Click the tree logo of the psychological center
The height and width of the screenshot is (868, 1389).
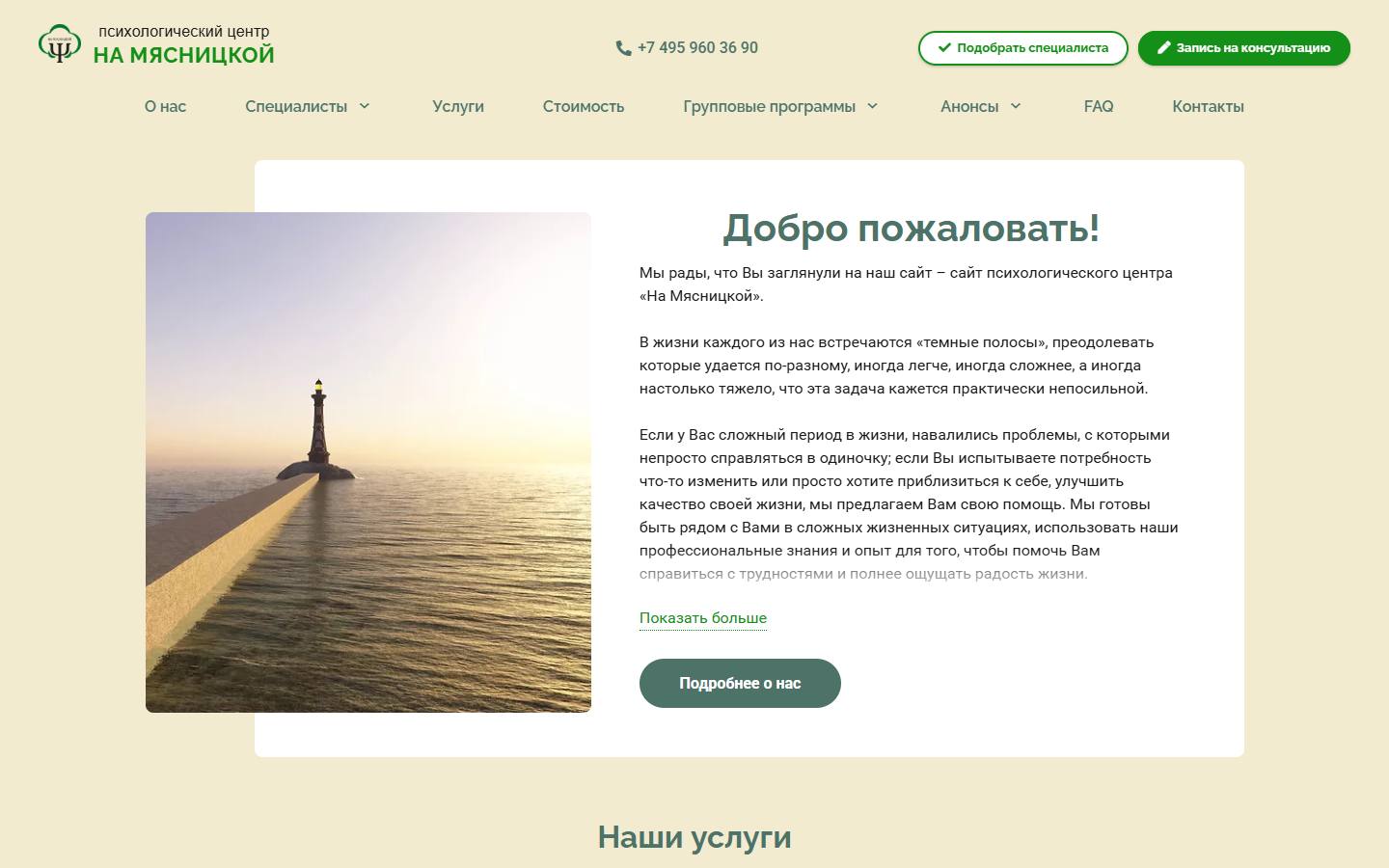point(60,44)
